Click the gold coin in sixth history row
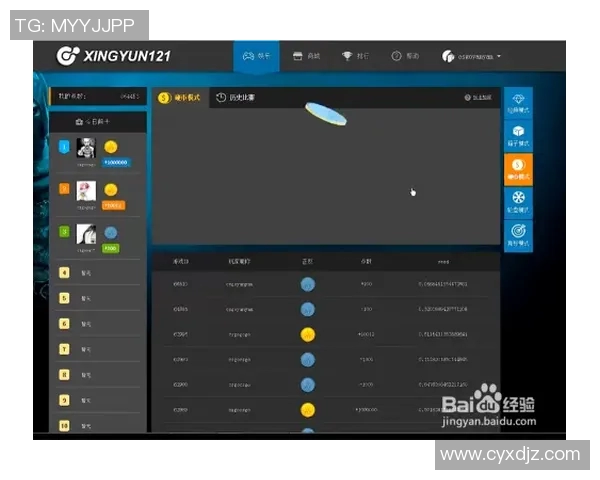Screen dimensions: 600x480 308,410
